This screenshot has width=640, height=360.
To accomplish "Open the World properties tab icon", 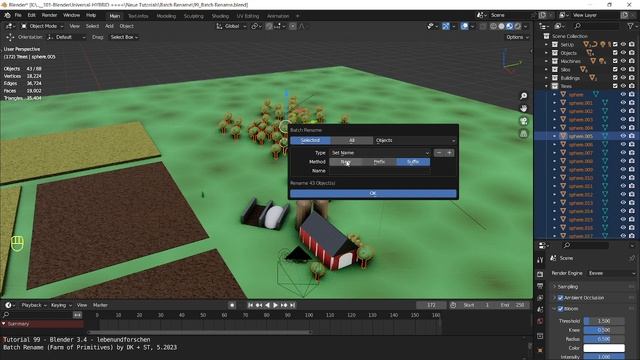I will point(540,322).
